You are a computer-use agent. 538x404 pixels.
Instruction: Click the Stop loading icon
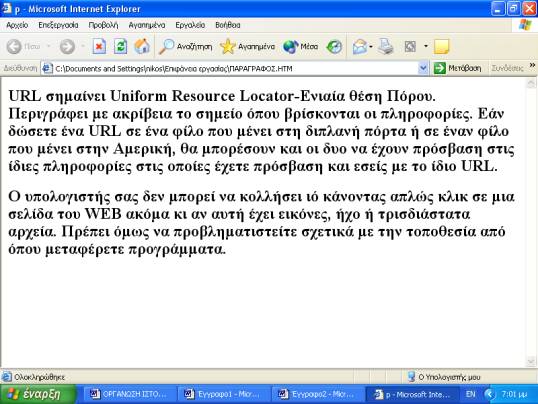tap(99, 46)
